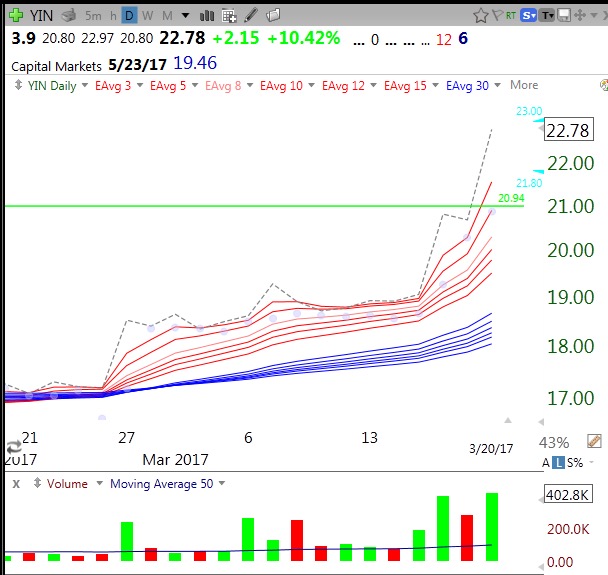This screenshot has width=608, height=575.
Task: Click the arrow beside 0.00 on volume scale
Action: (x=541, y=566)
